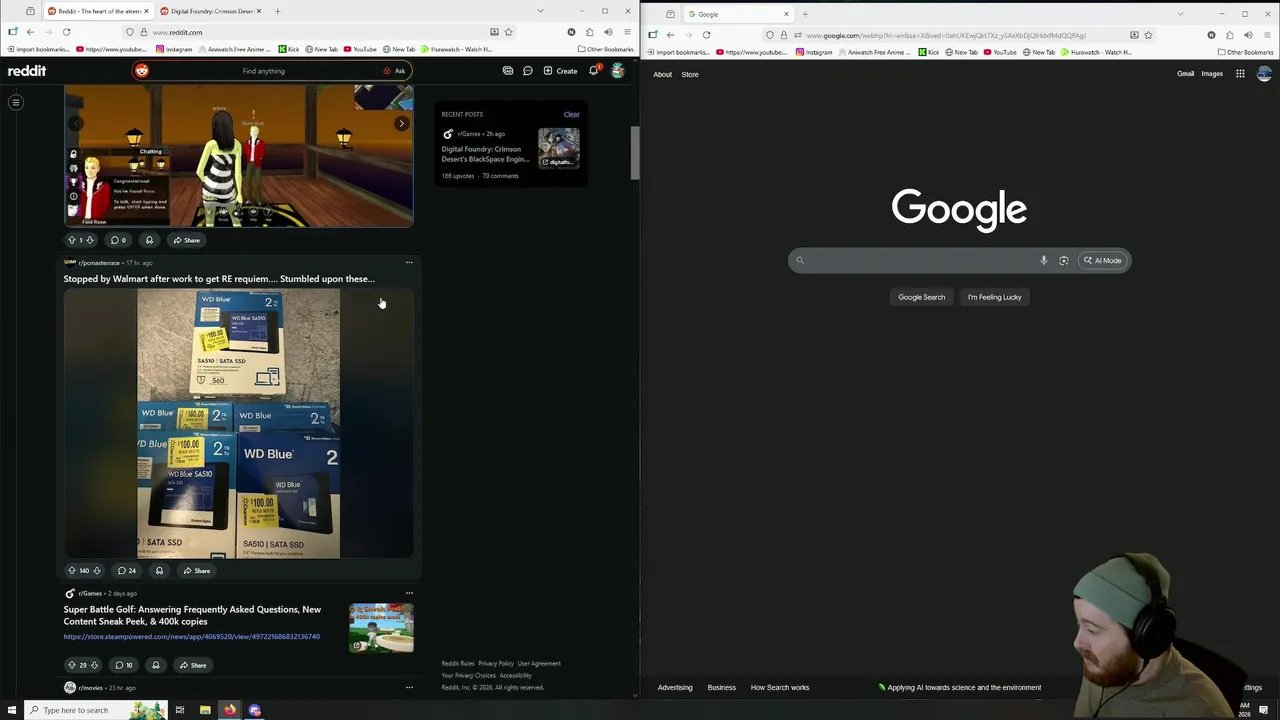The width and height of the screenshot is (1280, 720).
Task: Give award on Super Battle Golf post
Action: 155,665
